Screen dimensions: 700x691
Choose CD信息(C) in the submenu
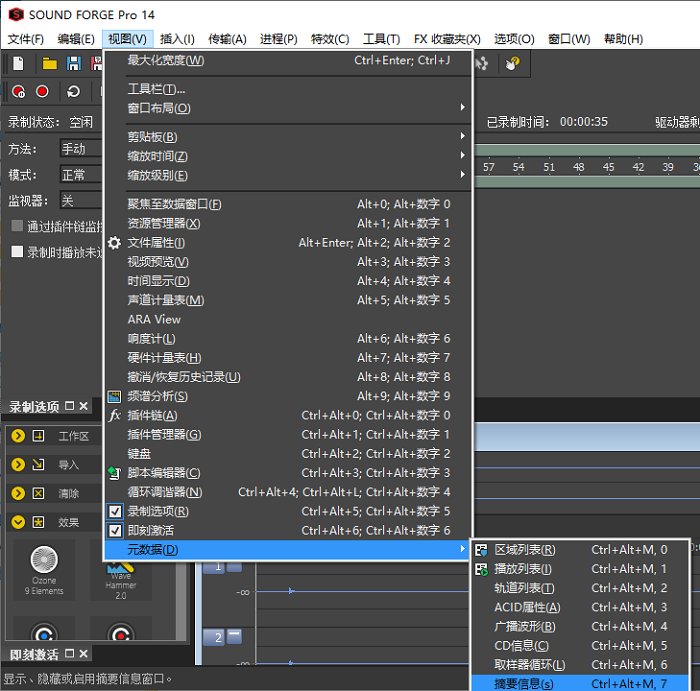pos(579,646)
